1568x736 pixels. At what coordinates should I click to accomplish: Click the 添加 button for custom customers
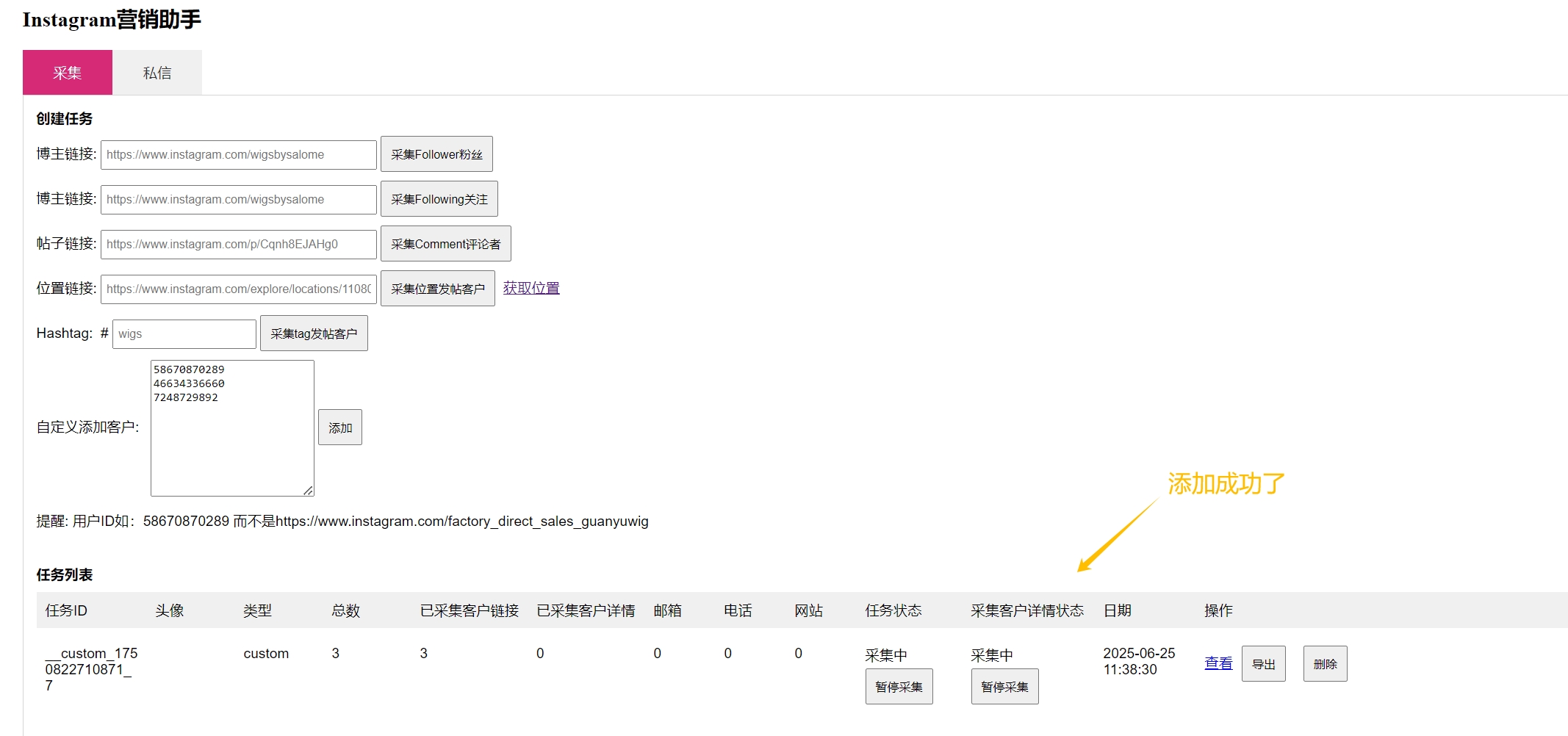click(340, 427)
